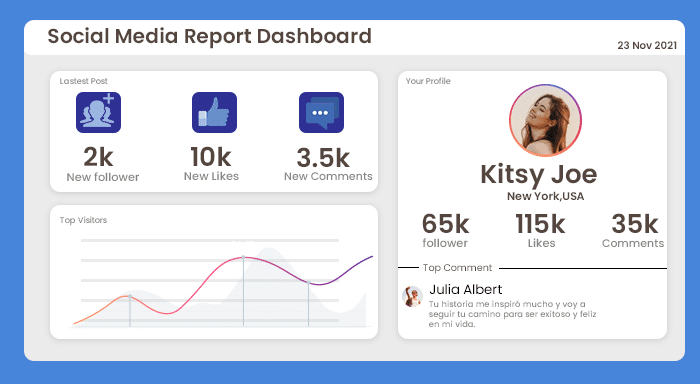Screen dimensions: 700x384
Task: Click the 23 Nov 2021 date
Action: tap(647, 46)
